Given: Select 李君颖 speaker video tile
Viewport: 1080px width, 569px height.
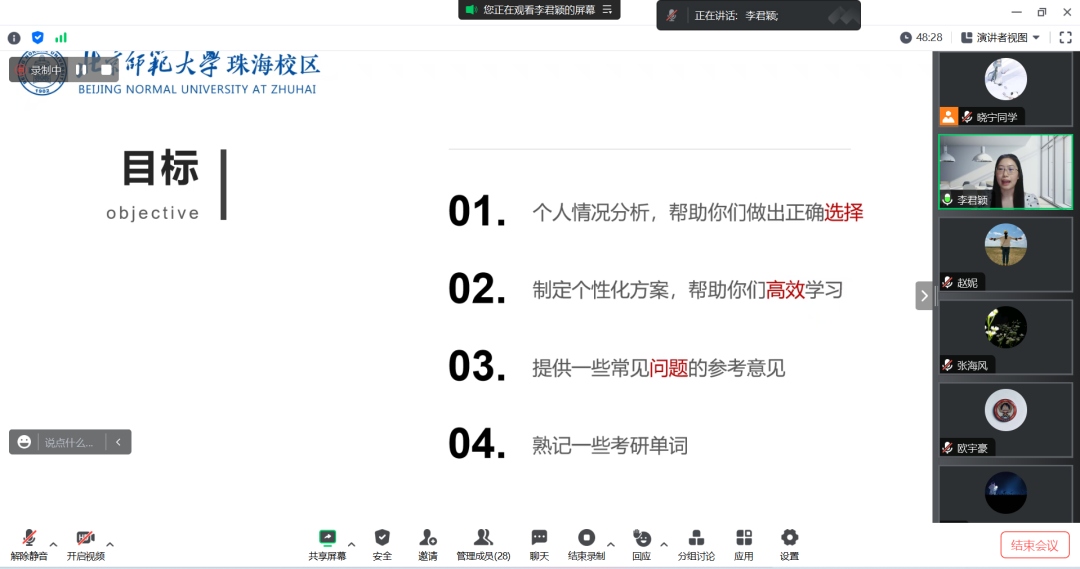Looking at the screenshot, I should click(1006, 172).
